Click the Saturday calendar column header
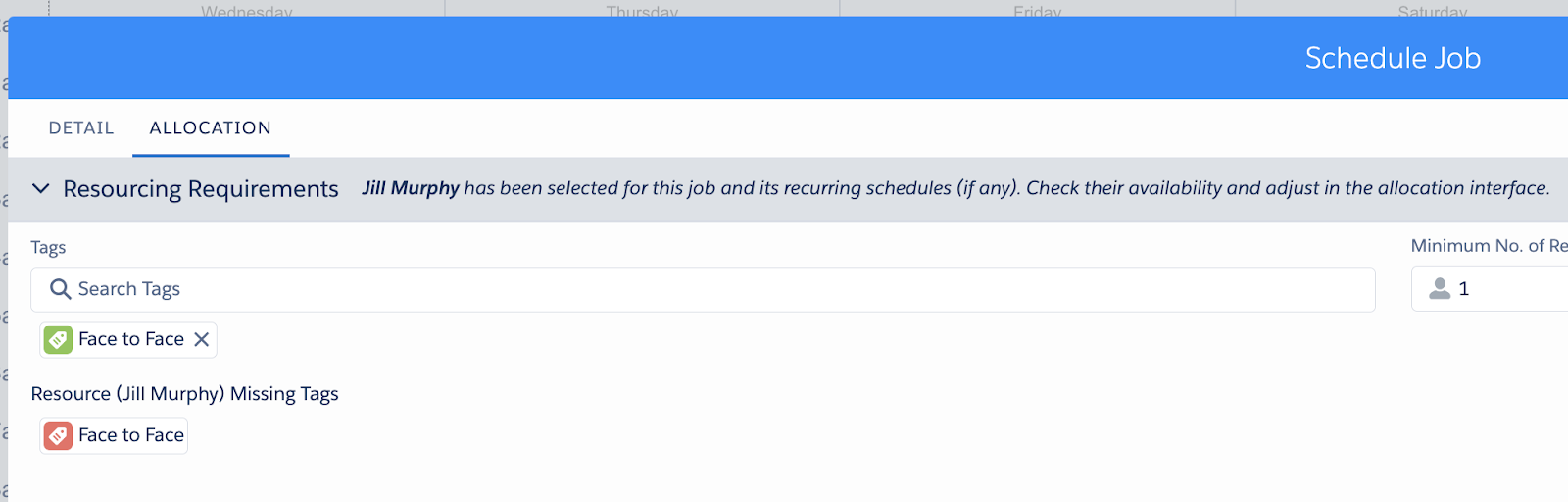Viewport: 1568px width, 502px height. point(1433,11)
